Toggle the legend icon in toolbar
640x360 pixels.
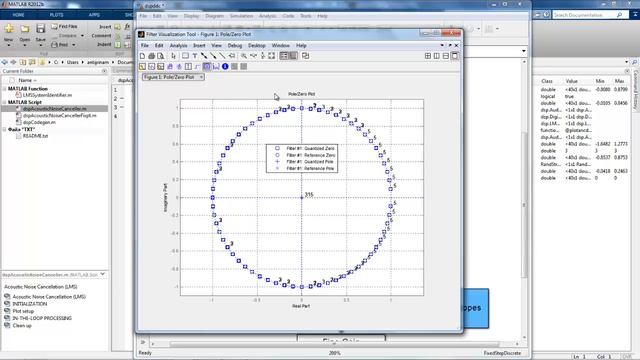tap(284, 56)
